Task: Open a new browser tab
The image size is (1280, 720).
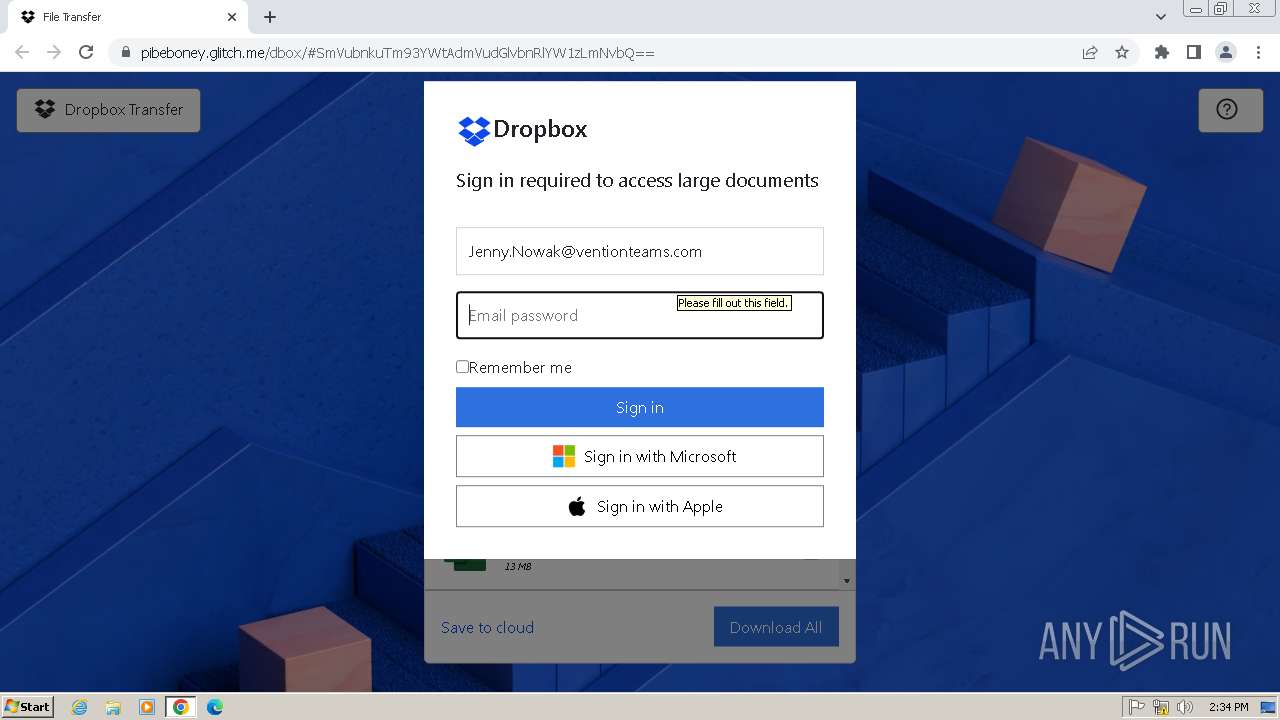Action: 270,17
